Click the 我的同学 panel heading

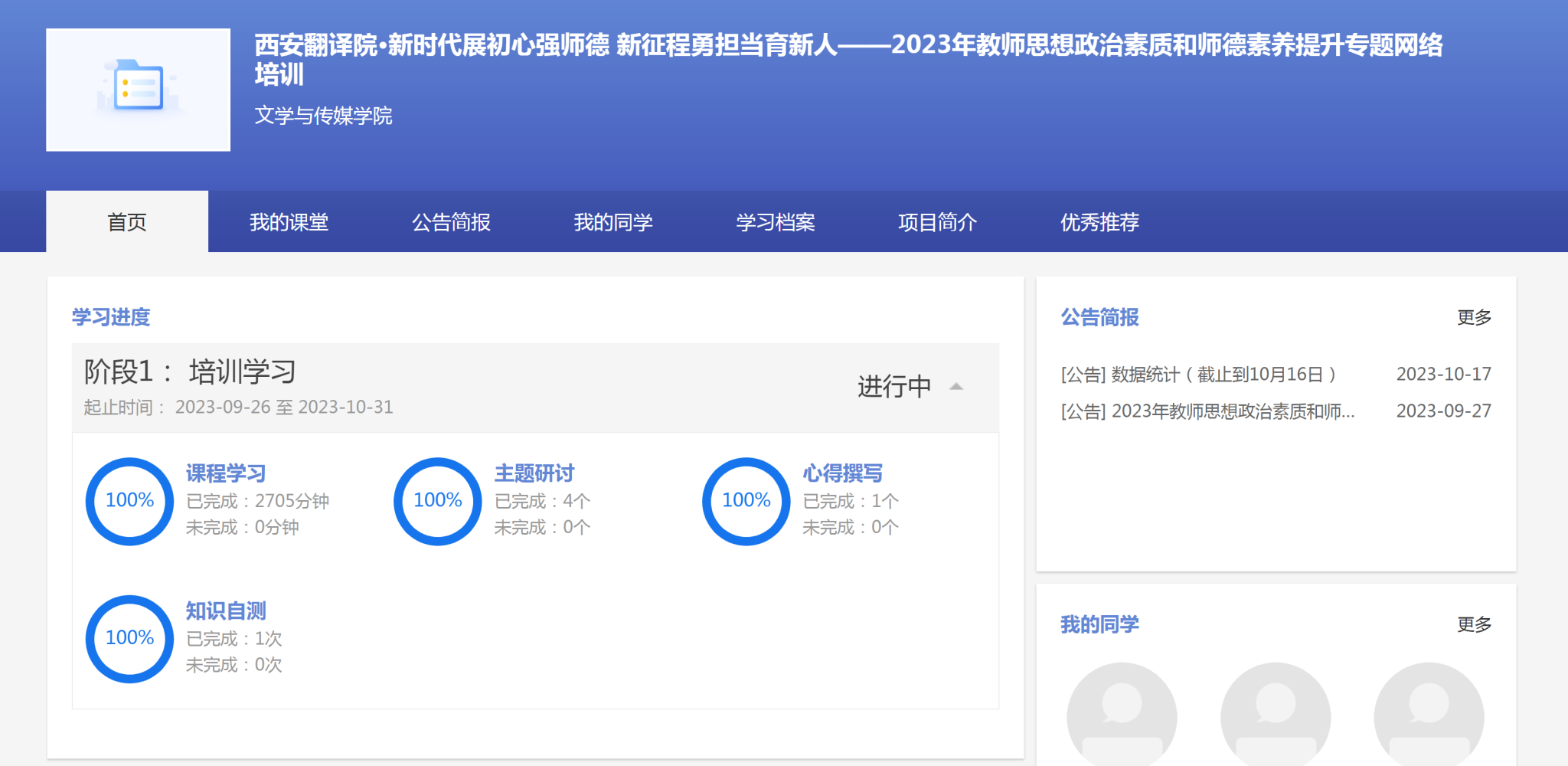(1099, 624)
